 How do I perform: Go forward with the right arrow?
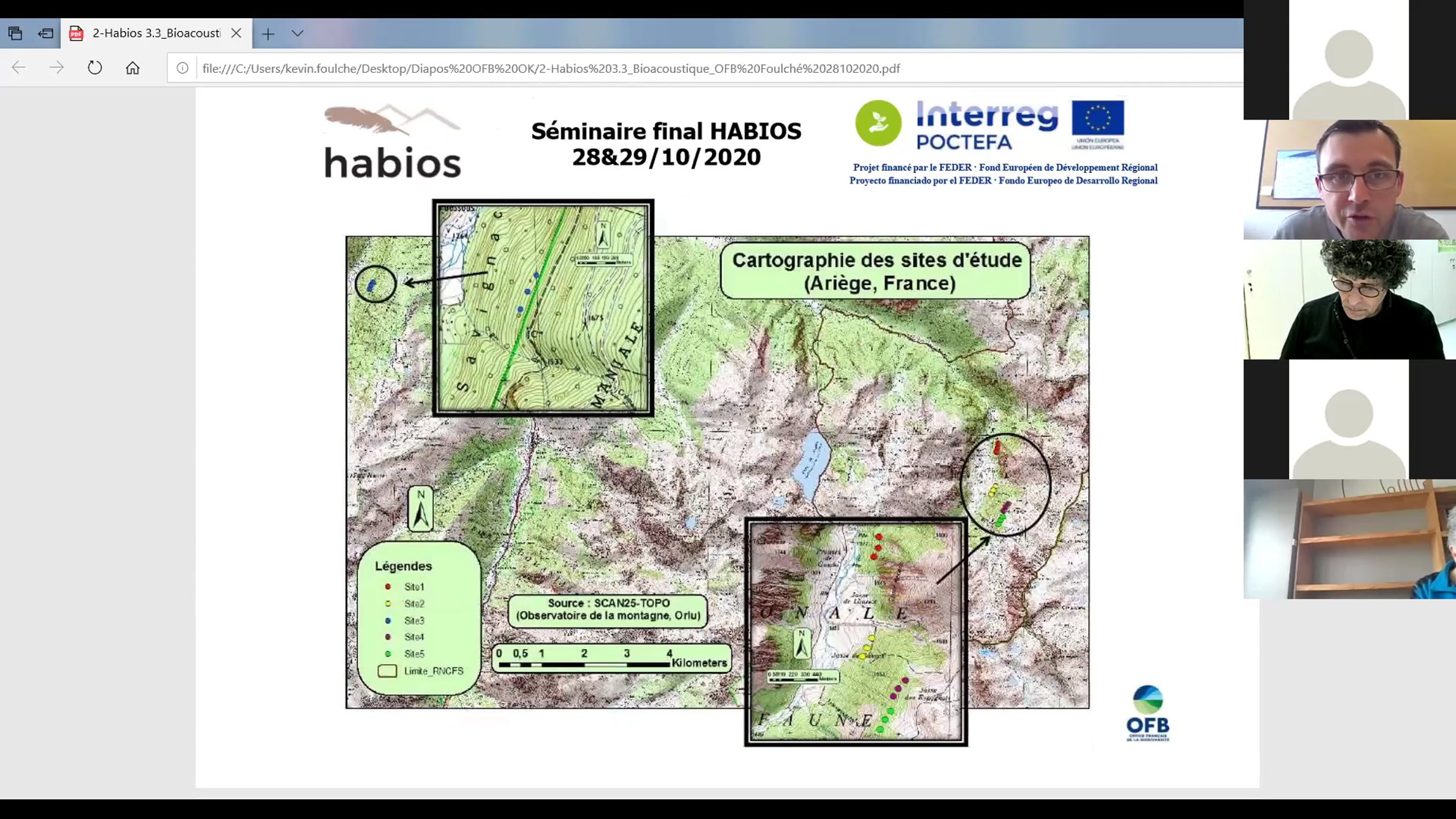[x=56, y=67]
